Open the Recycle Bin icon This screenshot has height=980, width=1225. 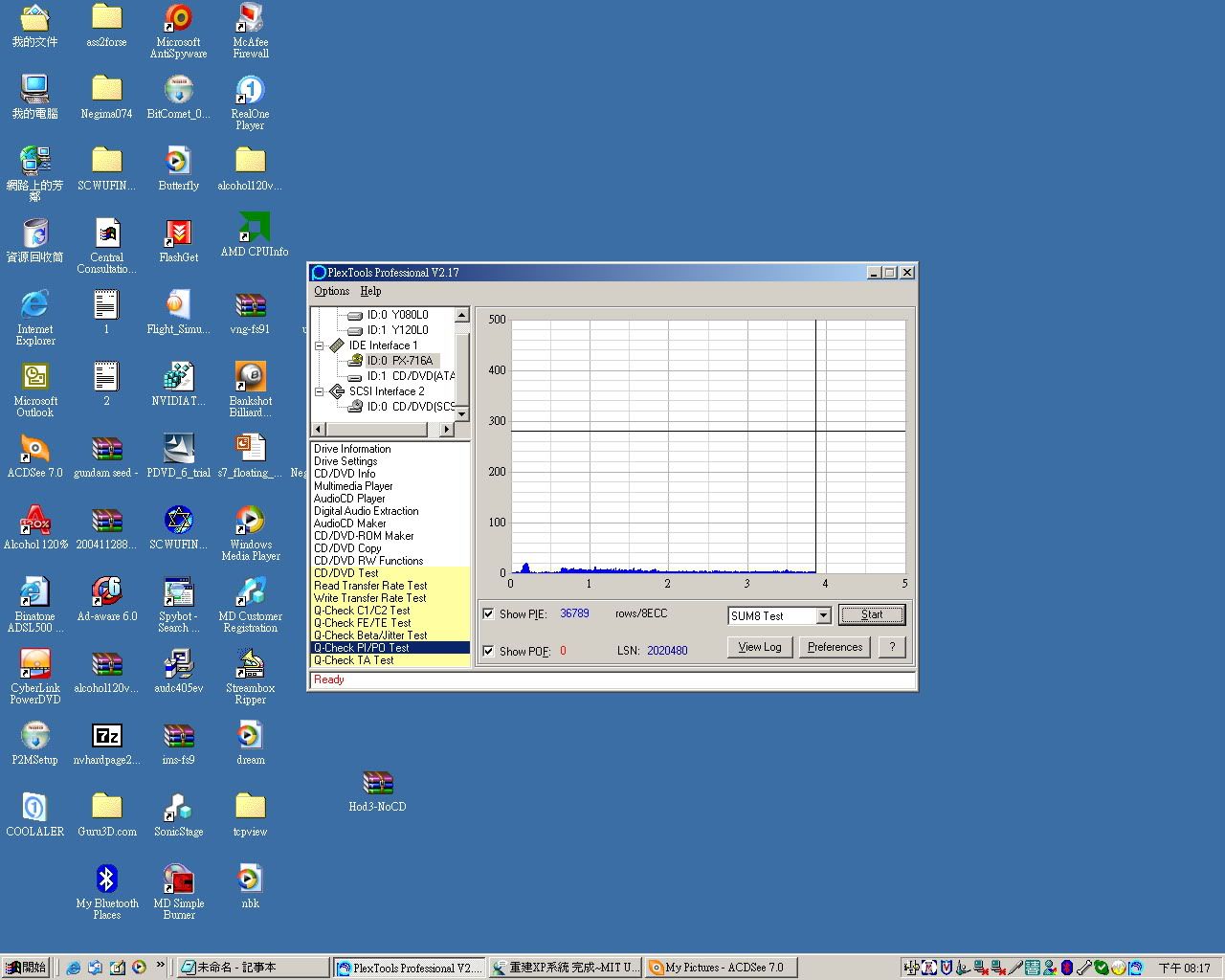[x=35, y=240]
